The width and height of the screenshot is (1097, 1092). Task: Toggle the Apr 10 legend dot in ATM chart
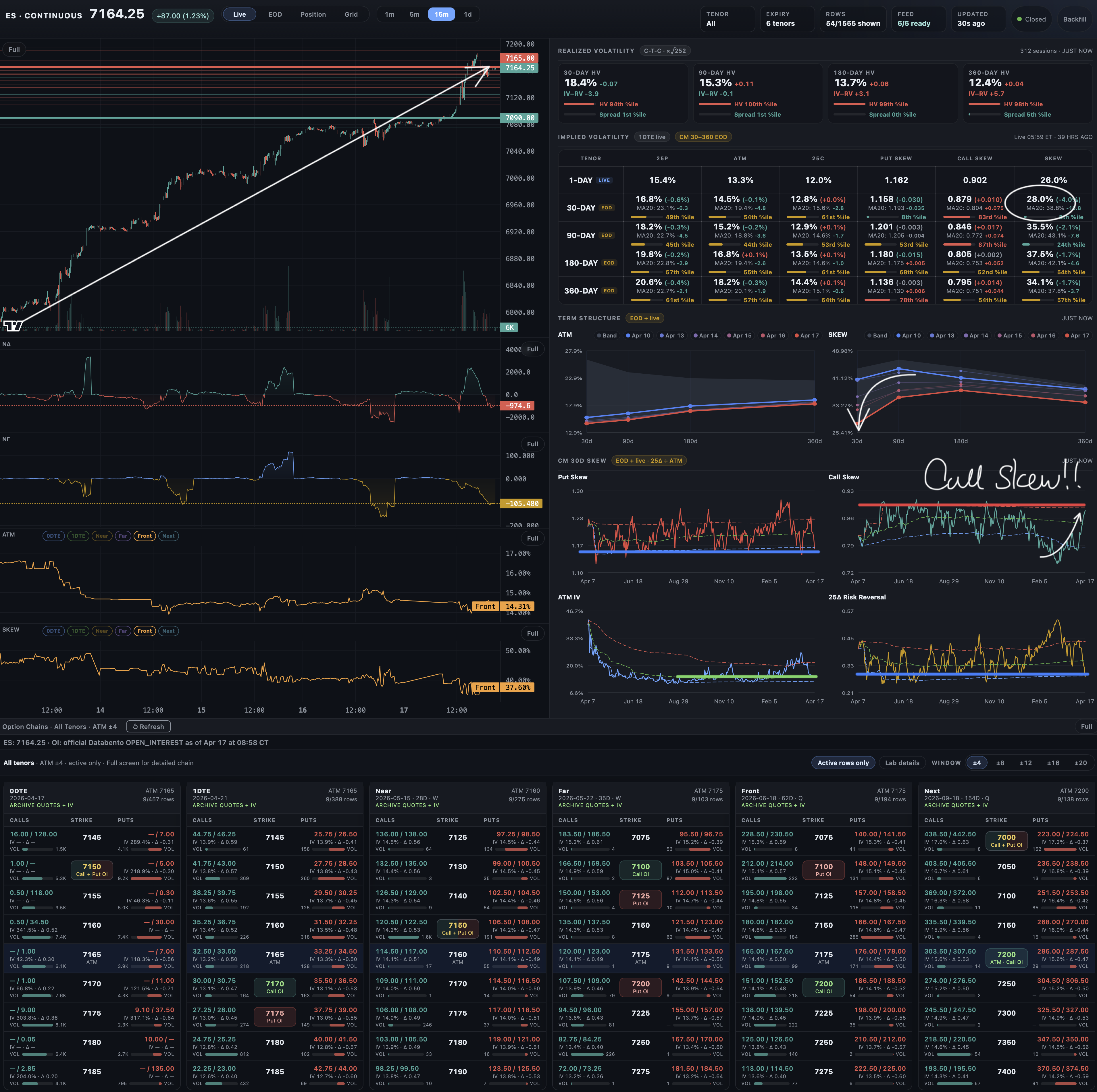point(628,335)
